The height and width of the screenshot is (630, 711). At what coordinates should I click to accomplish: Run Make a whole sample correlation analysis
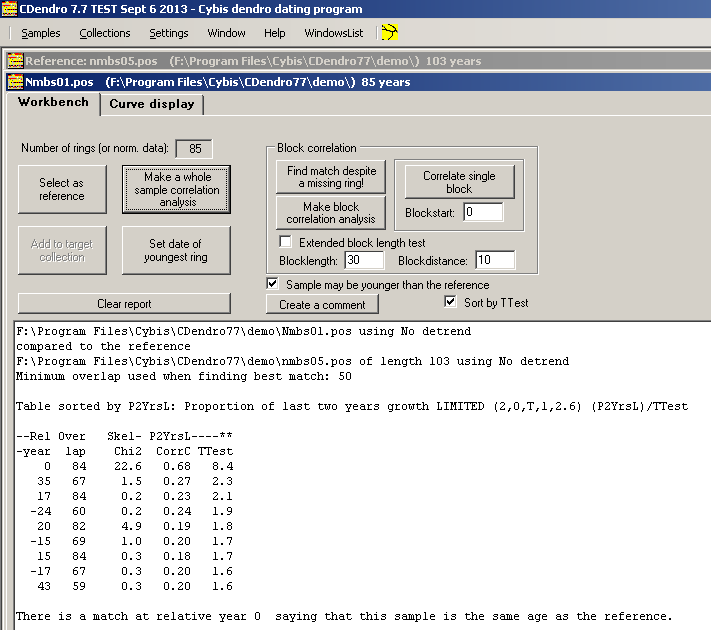click(177, 189)
